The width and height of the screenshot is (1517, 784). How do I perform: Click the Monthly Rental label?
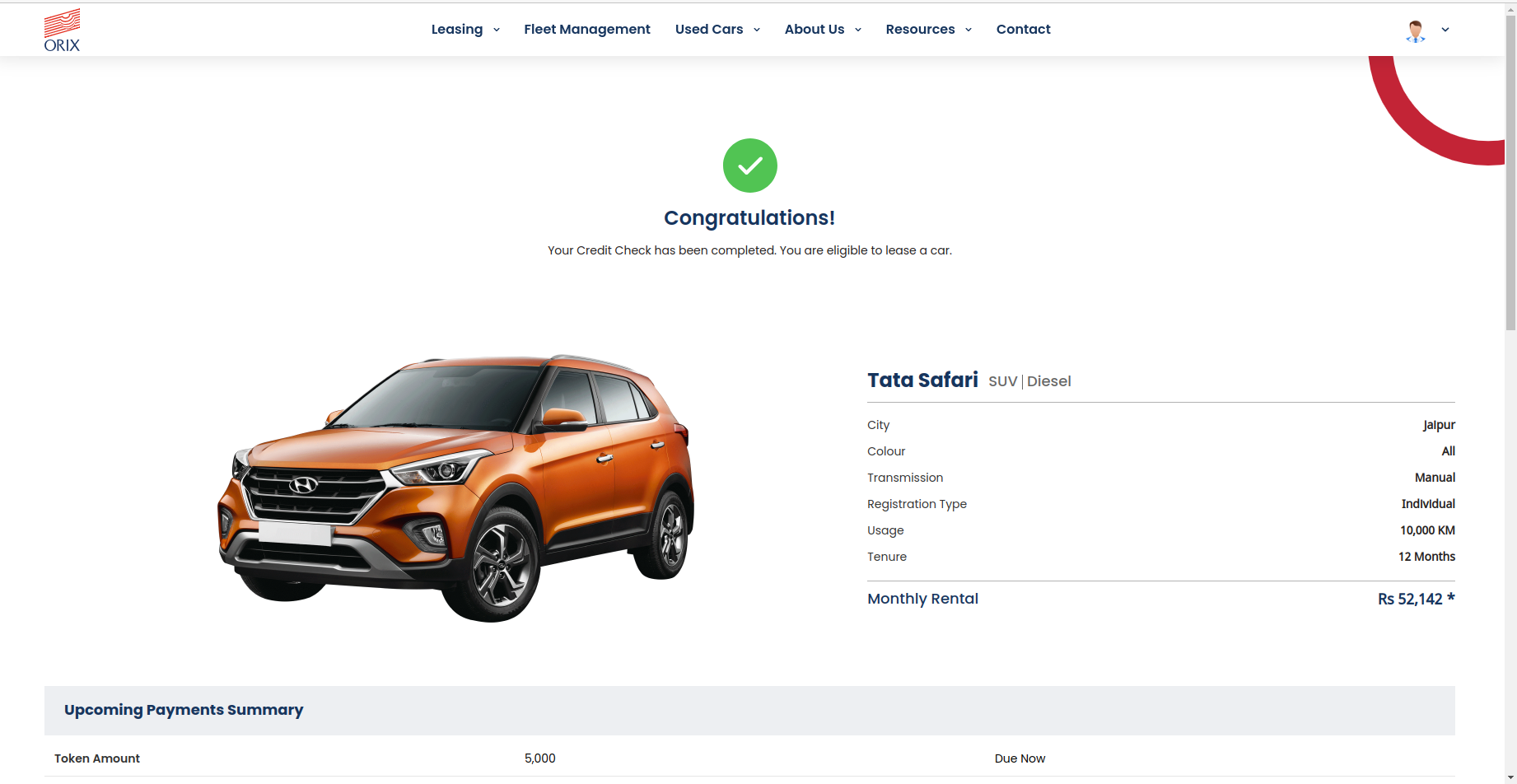pyautogui.click(x=922, y=599)
